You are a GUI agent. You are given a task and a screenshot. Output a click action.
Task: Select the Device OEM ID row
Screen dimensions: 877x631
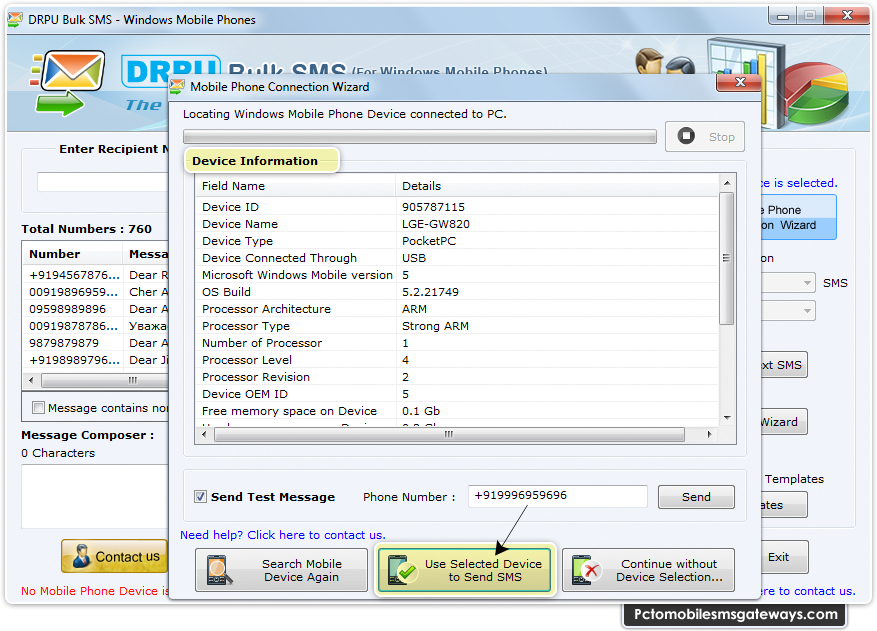click(x=457, y=394)
